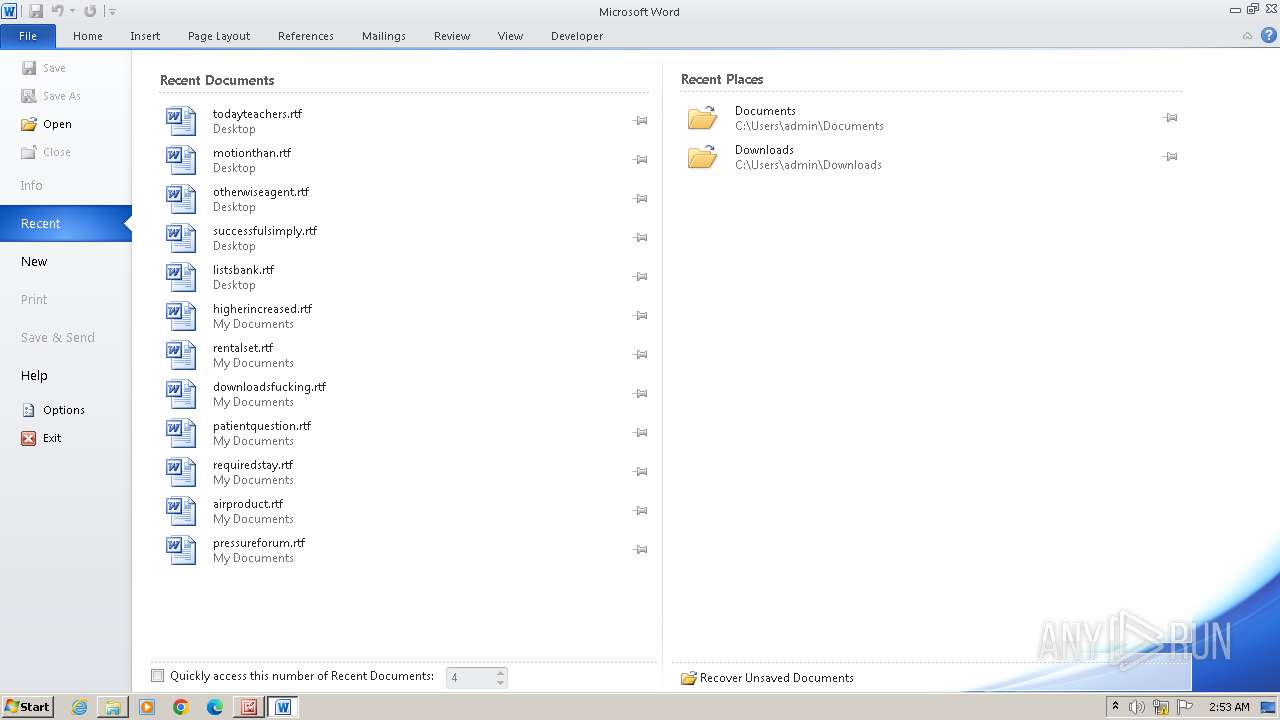1280x720 pixels.
Task: Open higherincreased.rtf from Recent Documents
Action: click(x=404, y=316)
